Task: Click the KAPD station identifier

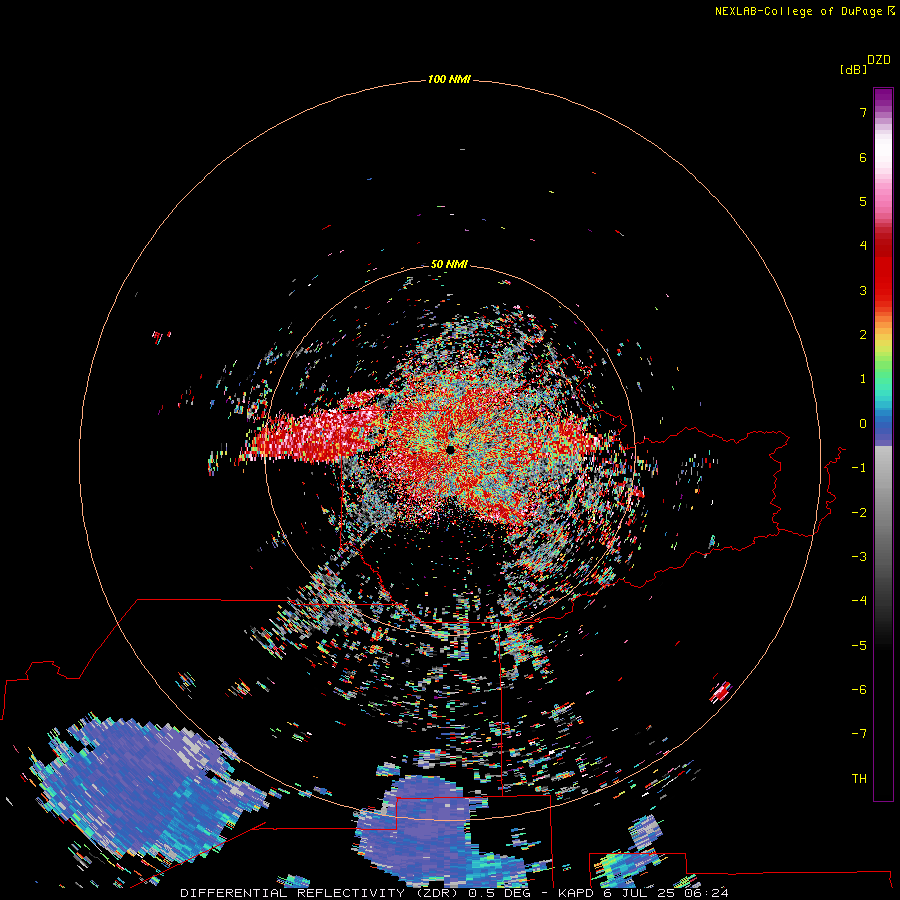Action: pos(576,893)
